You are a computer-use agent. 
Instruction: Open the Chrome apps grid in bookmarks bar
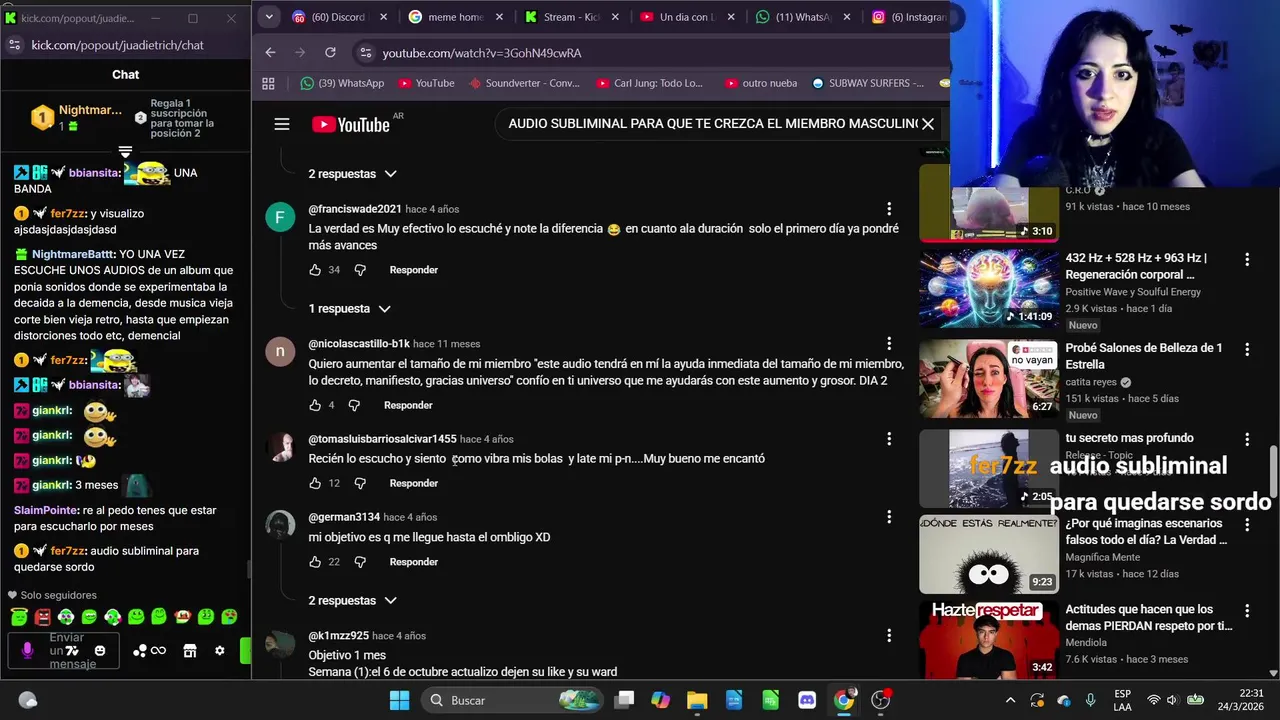tap(268, 83)
